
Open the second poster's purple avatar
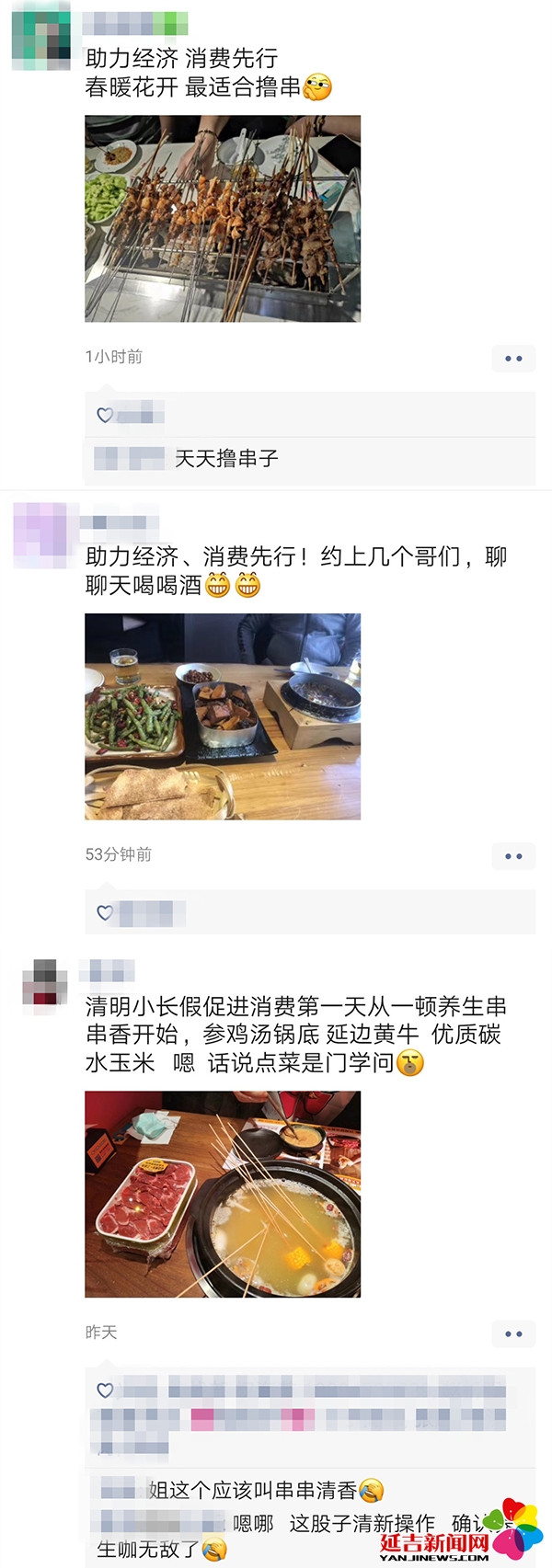[41, 535]
